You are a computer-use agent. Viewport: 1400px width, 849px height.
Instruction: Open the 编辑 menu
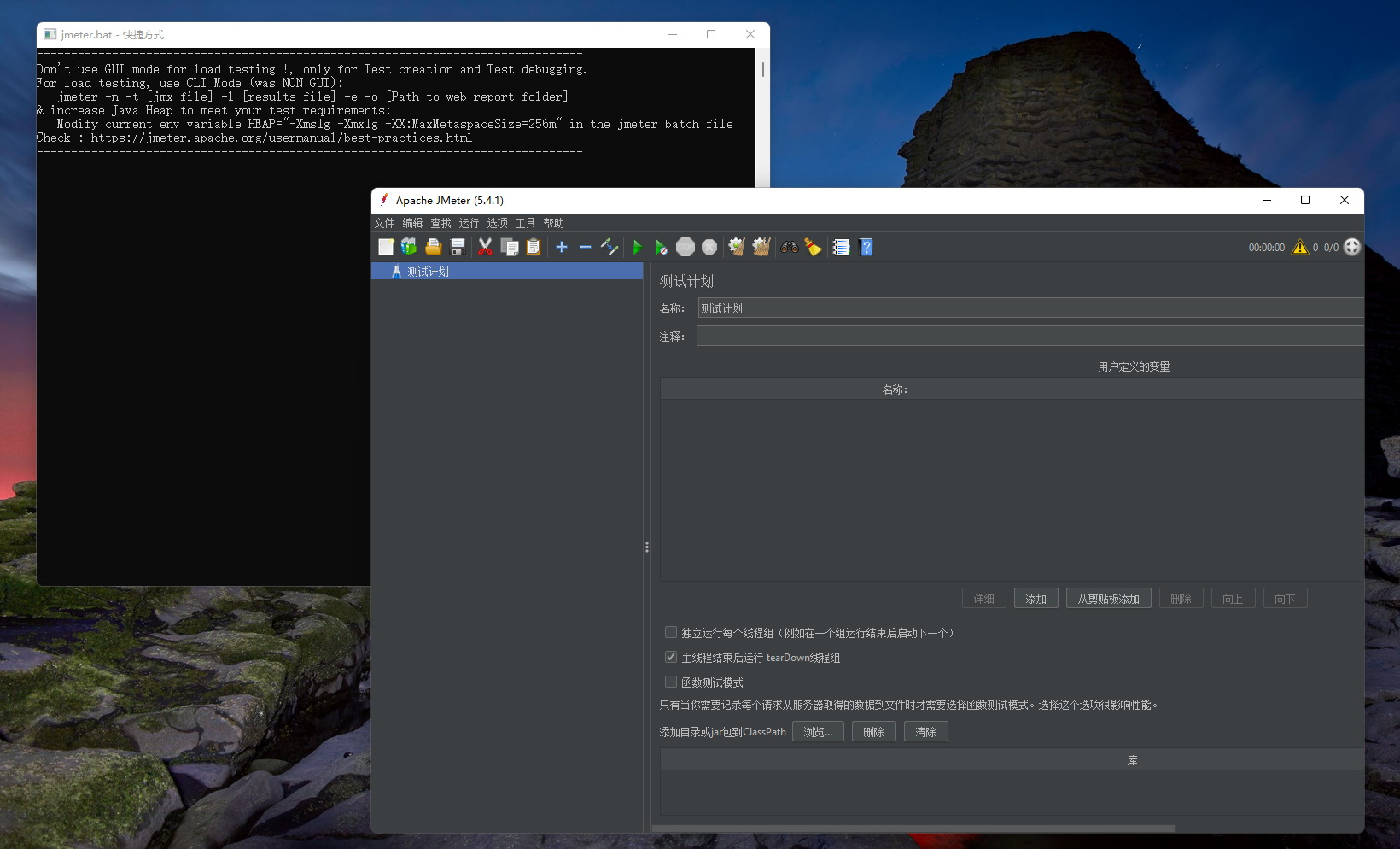412,223
